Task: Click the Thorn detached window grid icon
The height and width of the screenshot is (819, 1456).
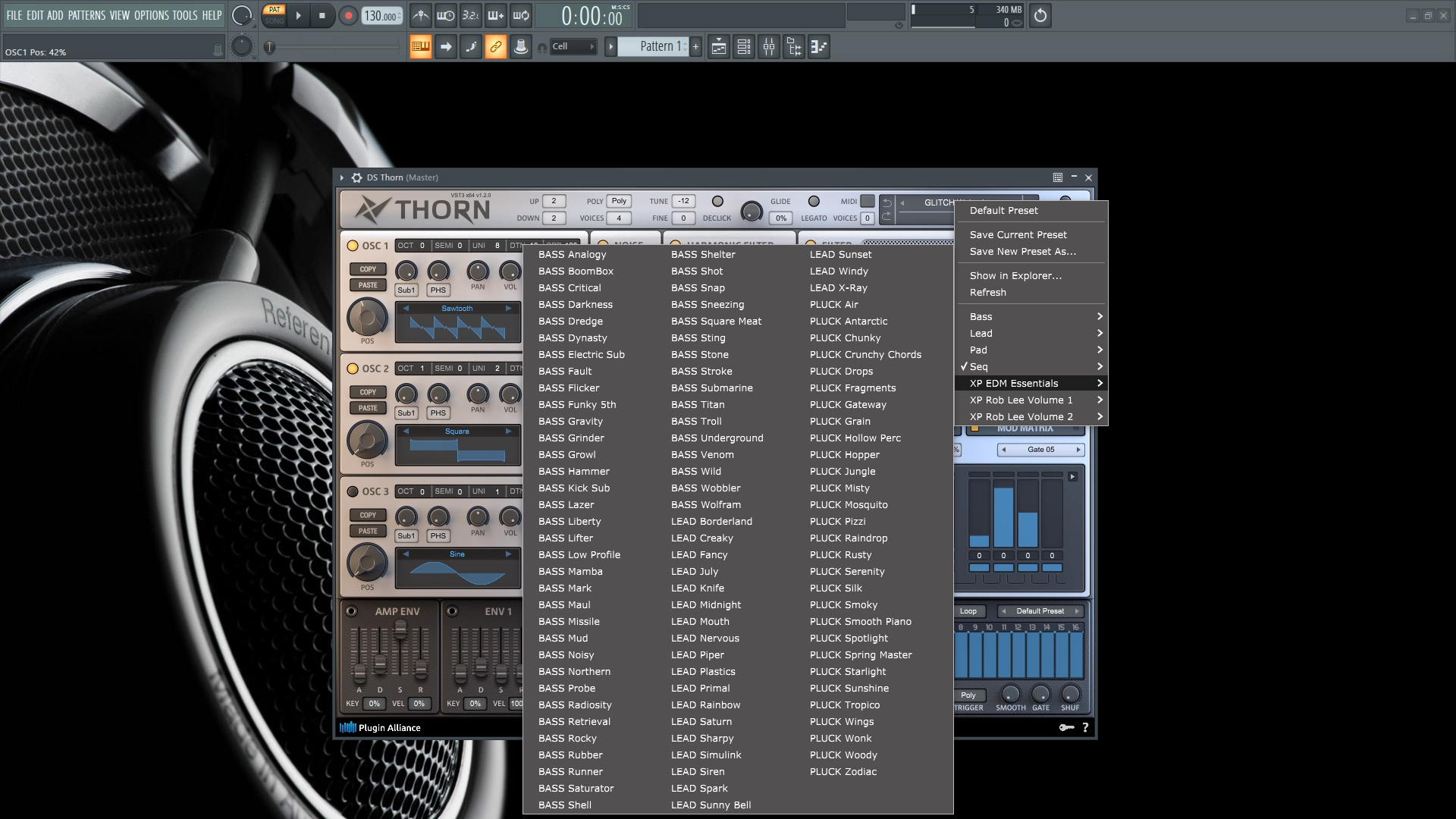Action: coord(1057,177)
